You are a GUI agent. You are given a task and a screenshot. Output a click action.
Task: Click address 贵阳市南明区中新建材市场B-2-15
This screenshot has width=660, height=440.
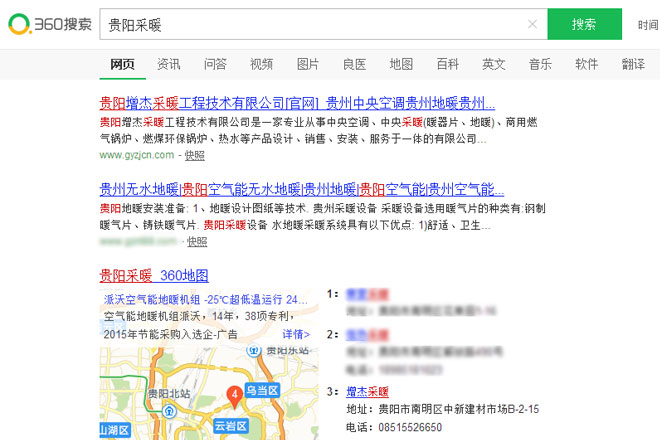(459, 409)
